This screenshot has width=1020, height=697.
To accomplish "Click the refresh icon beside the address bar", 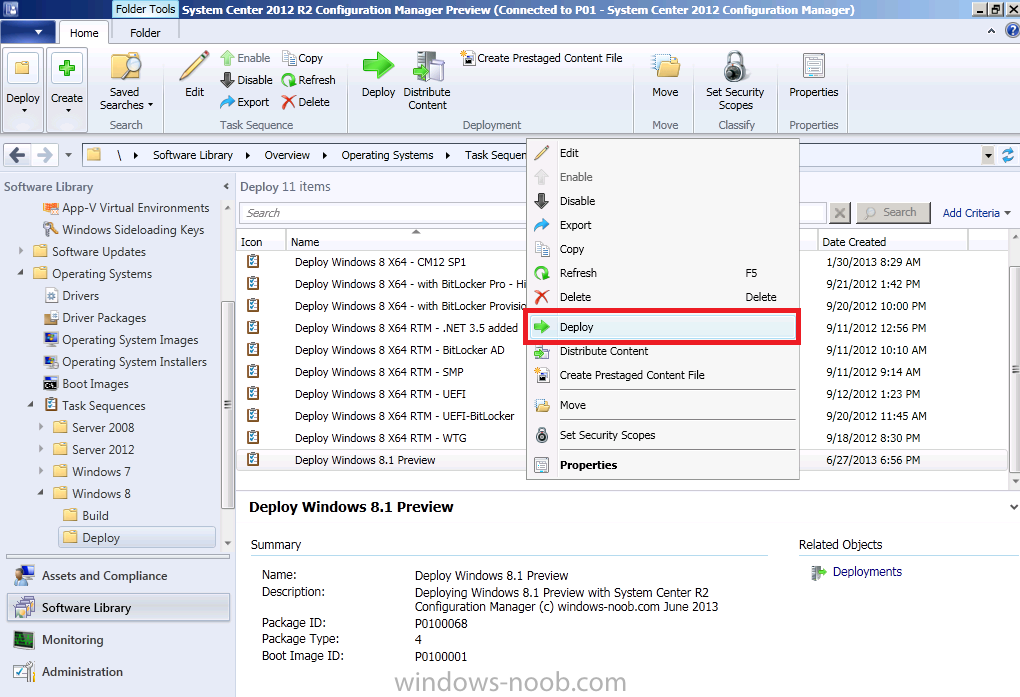I will (x=1008, y=156).
